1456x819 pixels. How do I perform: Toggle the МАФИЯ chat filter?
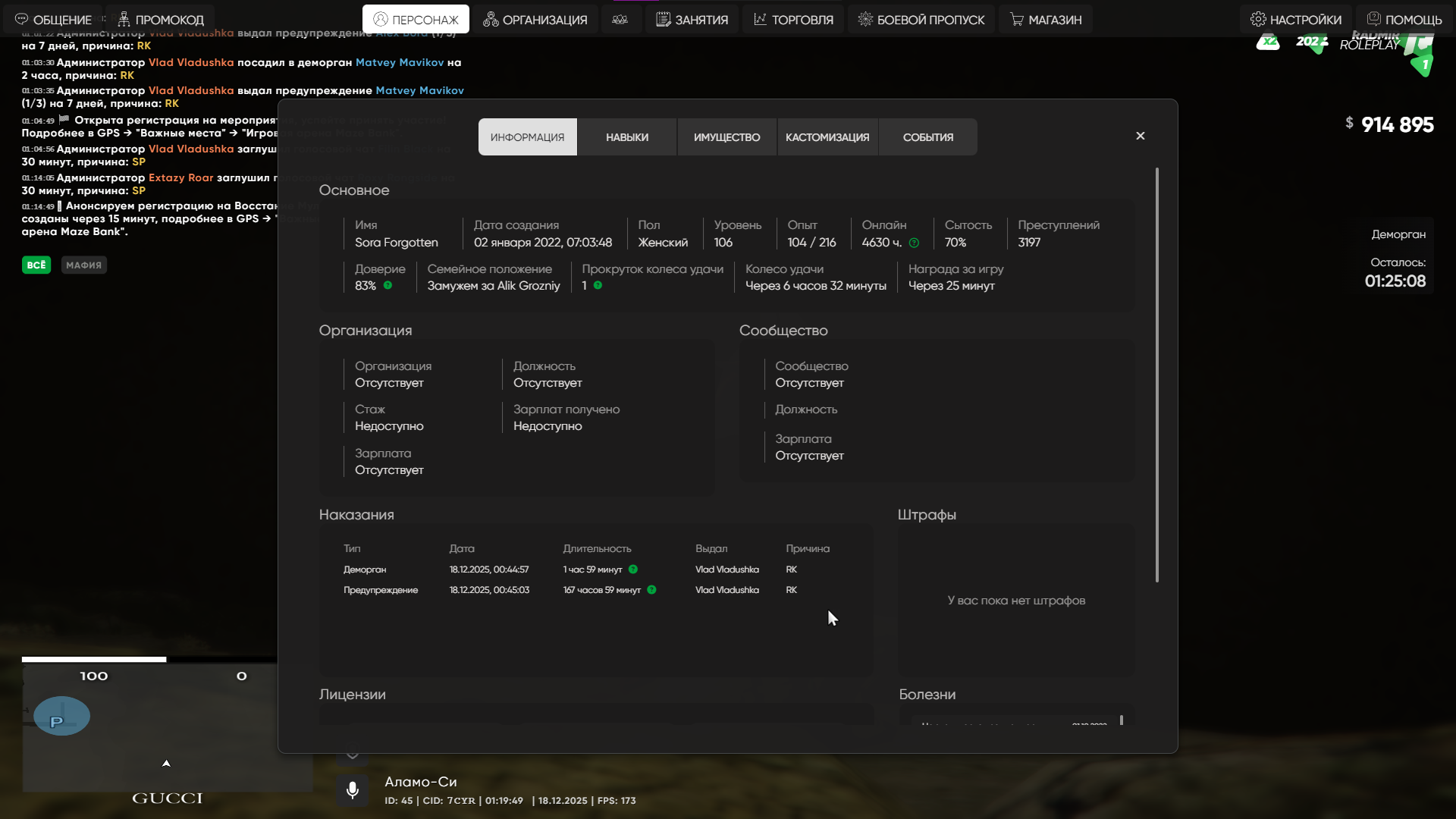83,265
